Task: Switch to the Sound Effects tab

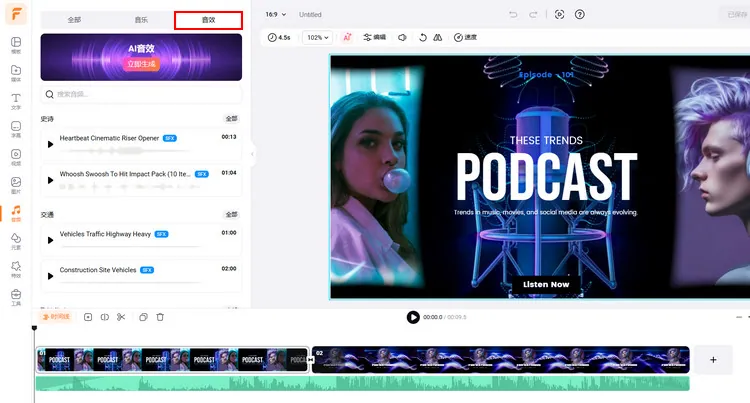Action: tap(209, 20)
